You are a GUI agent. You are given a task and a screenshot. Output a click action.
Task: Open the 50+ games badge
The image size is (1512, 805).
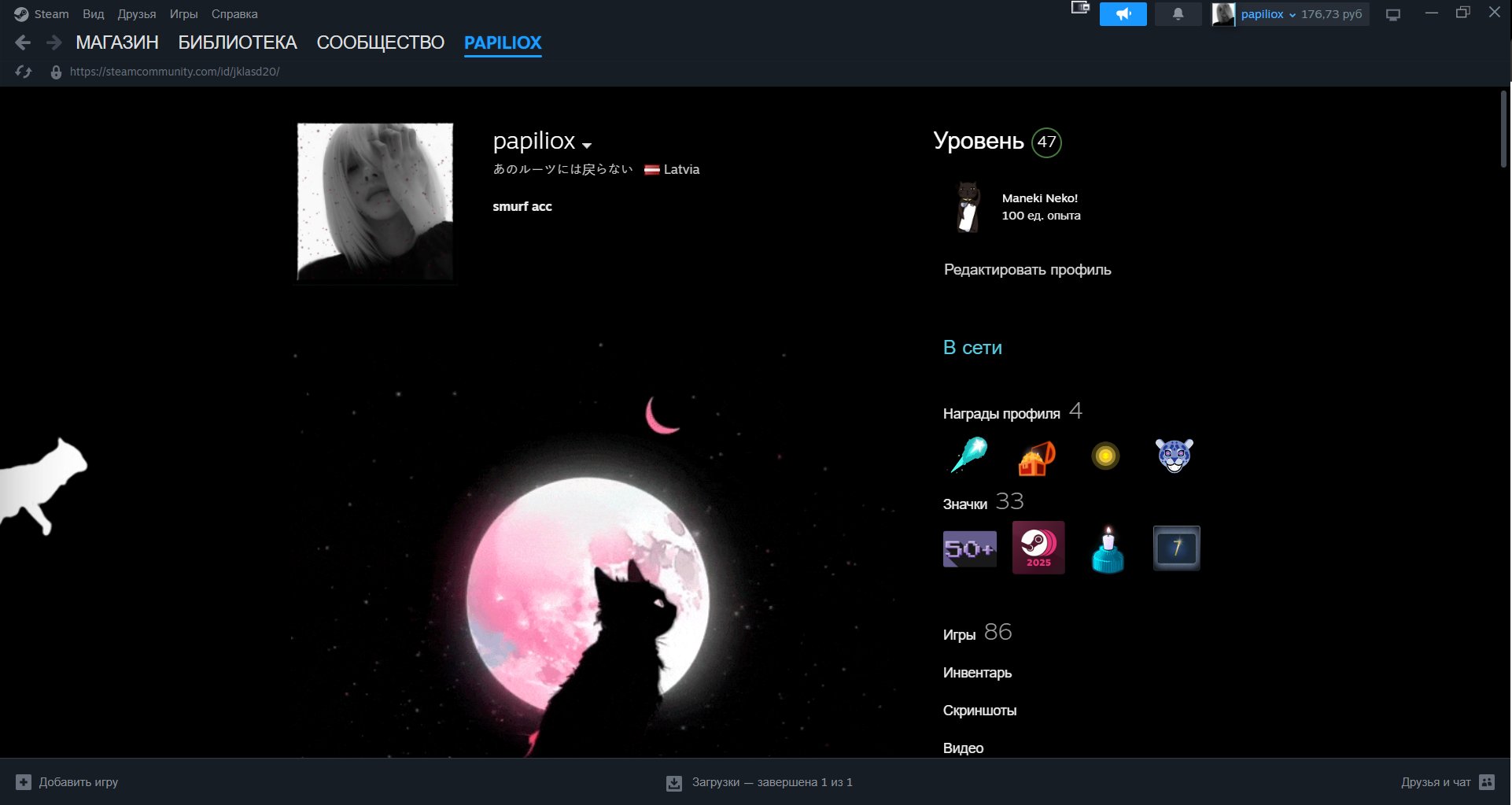pos(969,548)
